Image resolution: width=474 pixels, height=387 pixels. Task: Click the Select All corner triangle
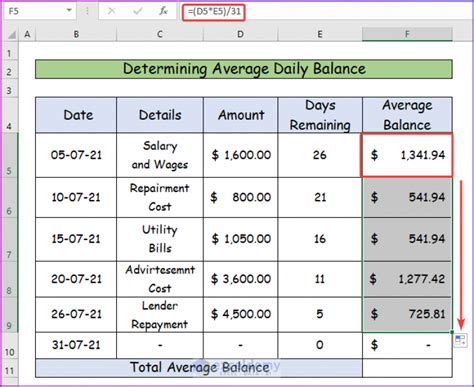click(12, 34)
